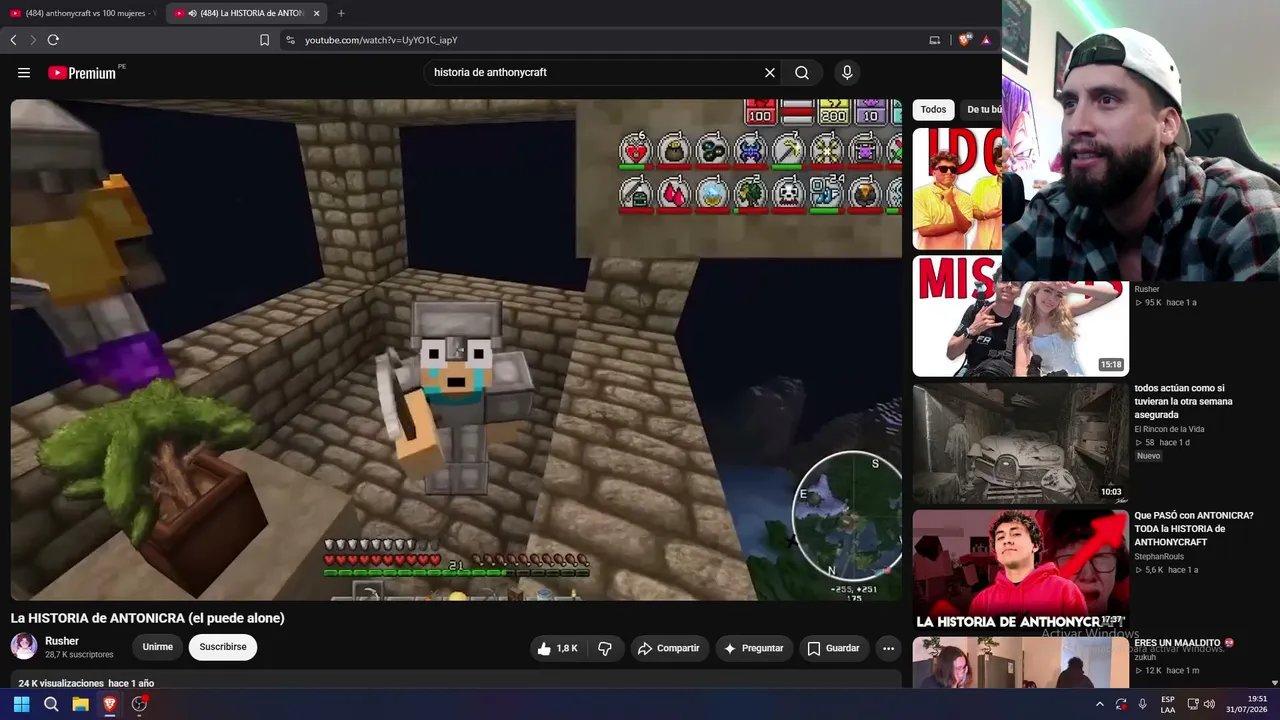Viewport: 1280px width, 720px height.
Task: Open Windows taskbar search
Action: click(x=51, y=704)
